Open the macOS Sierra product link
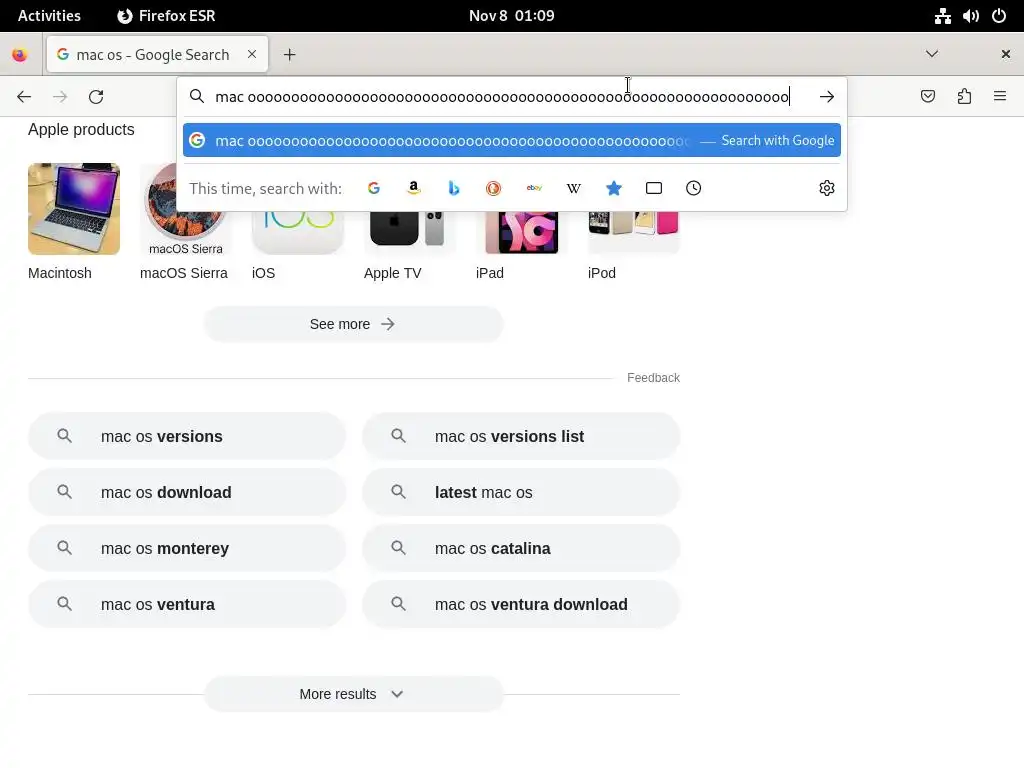 [x=184, y=273]
